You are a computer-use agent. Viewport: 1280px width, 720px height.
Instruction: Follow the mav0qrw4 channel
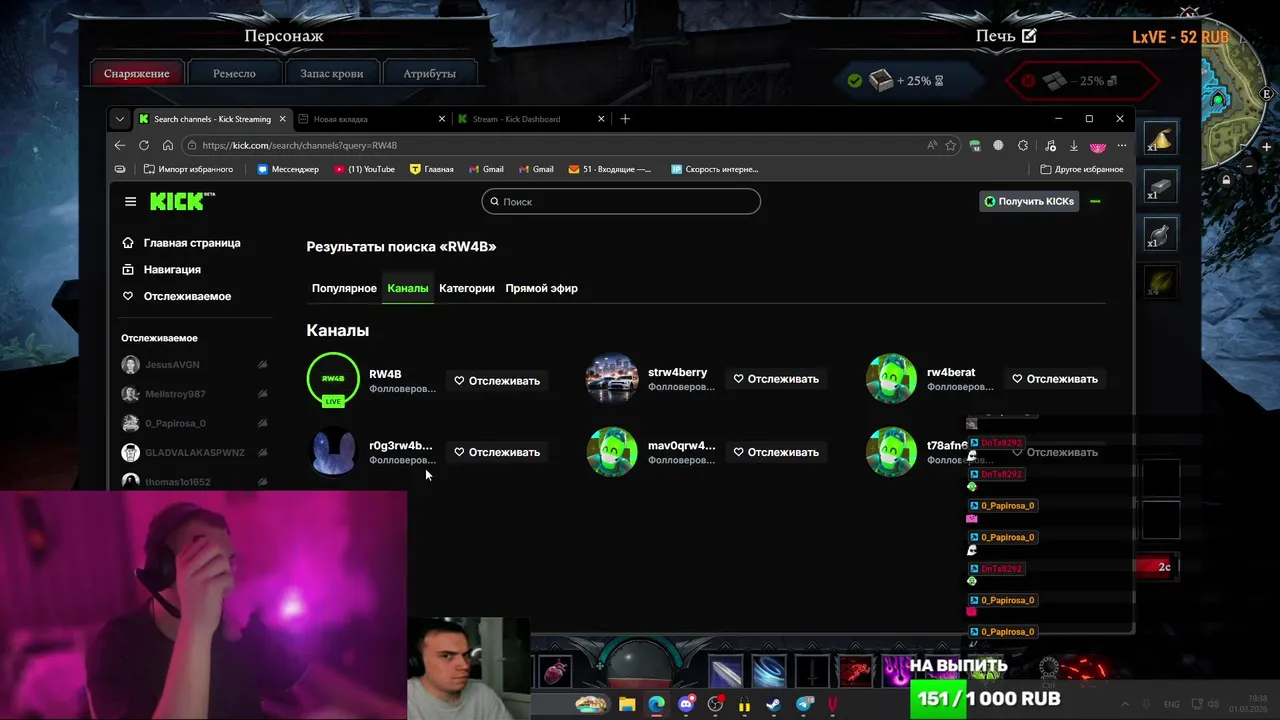tap(776, 452)
